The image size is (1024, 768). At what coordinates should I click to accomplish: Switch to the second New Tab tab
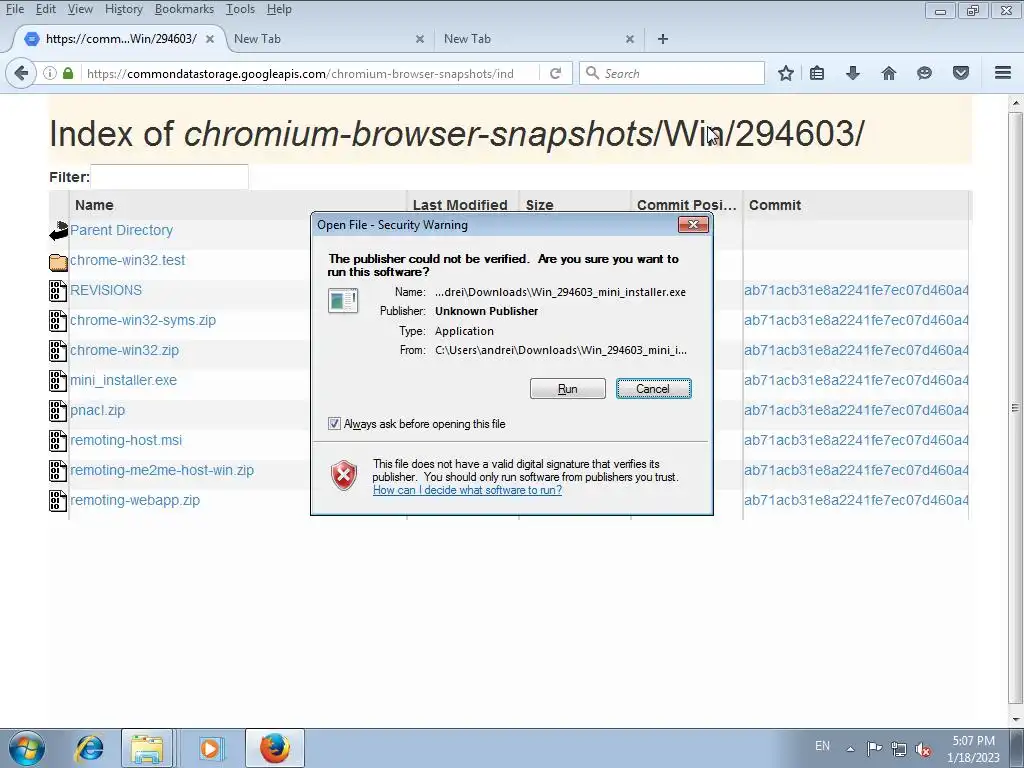pos(538,39)
